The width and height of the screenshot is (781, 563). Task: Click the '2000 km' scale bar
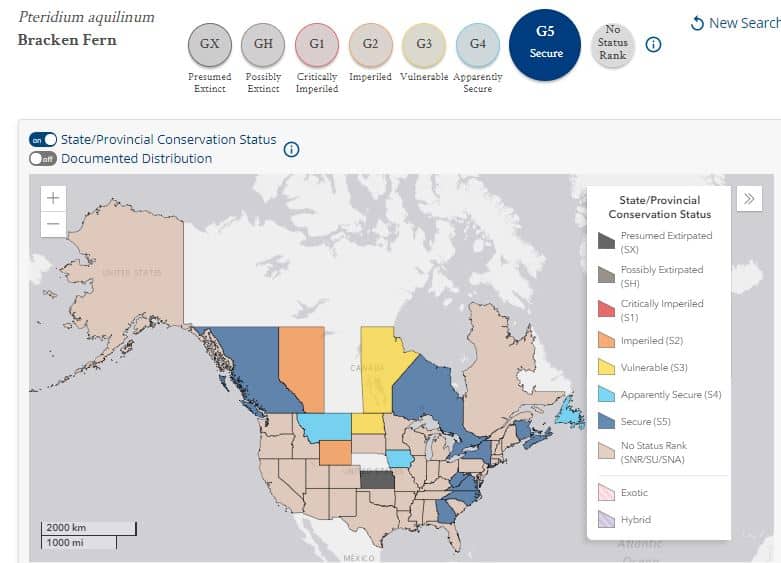click(x=88, y=528)
